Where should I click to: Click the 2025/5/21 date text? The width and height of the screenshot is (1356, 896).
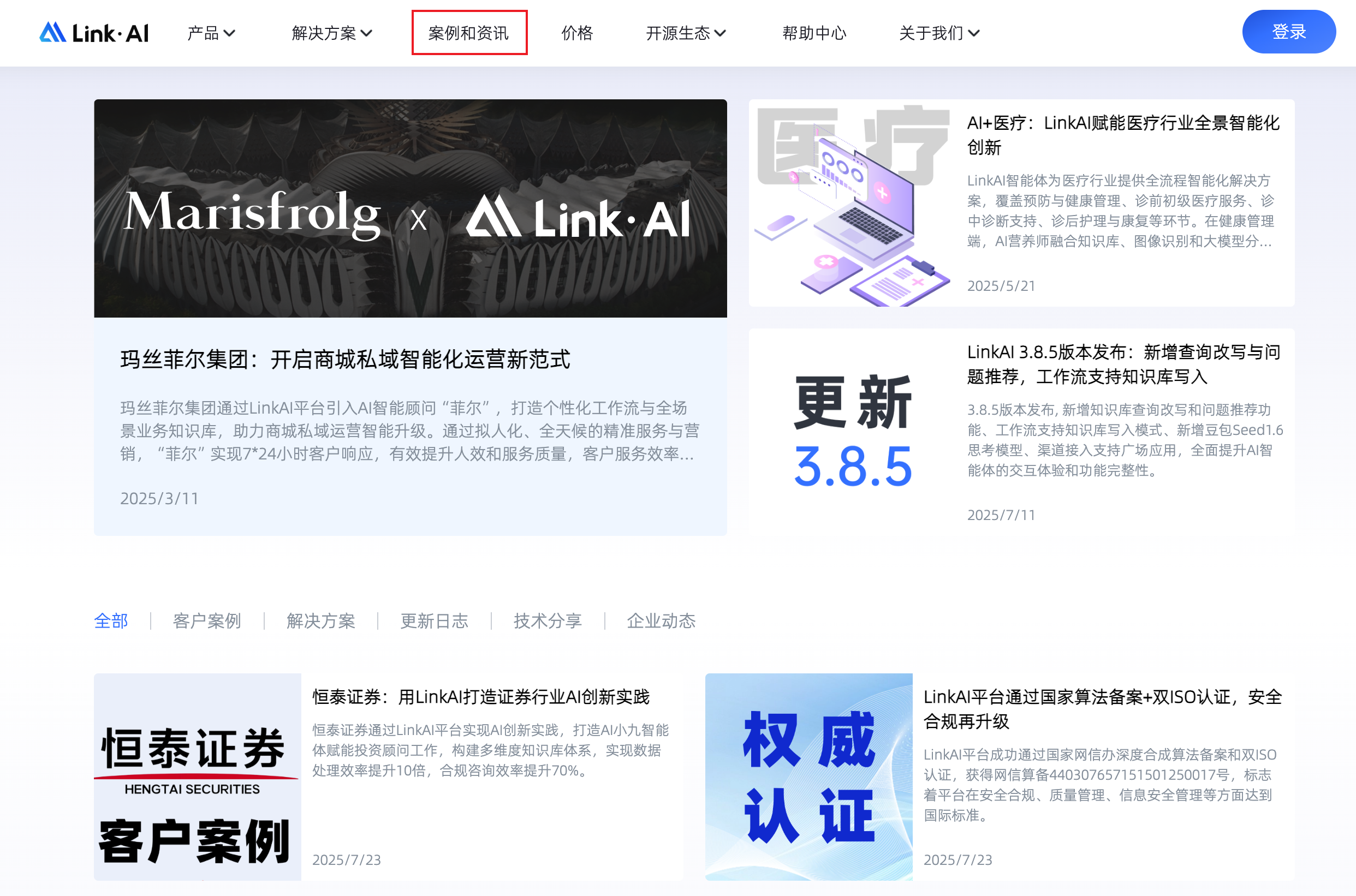click(x=1001, y=286)
